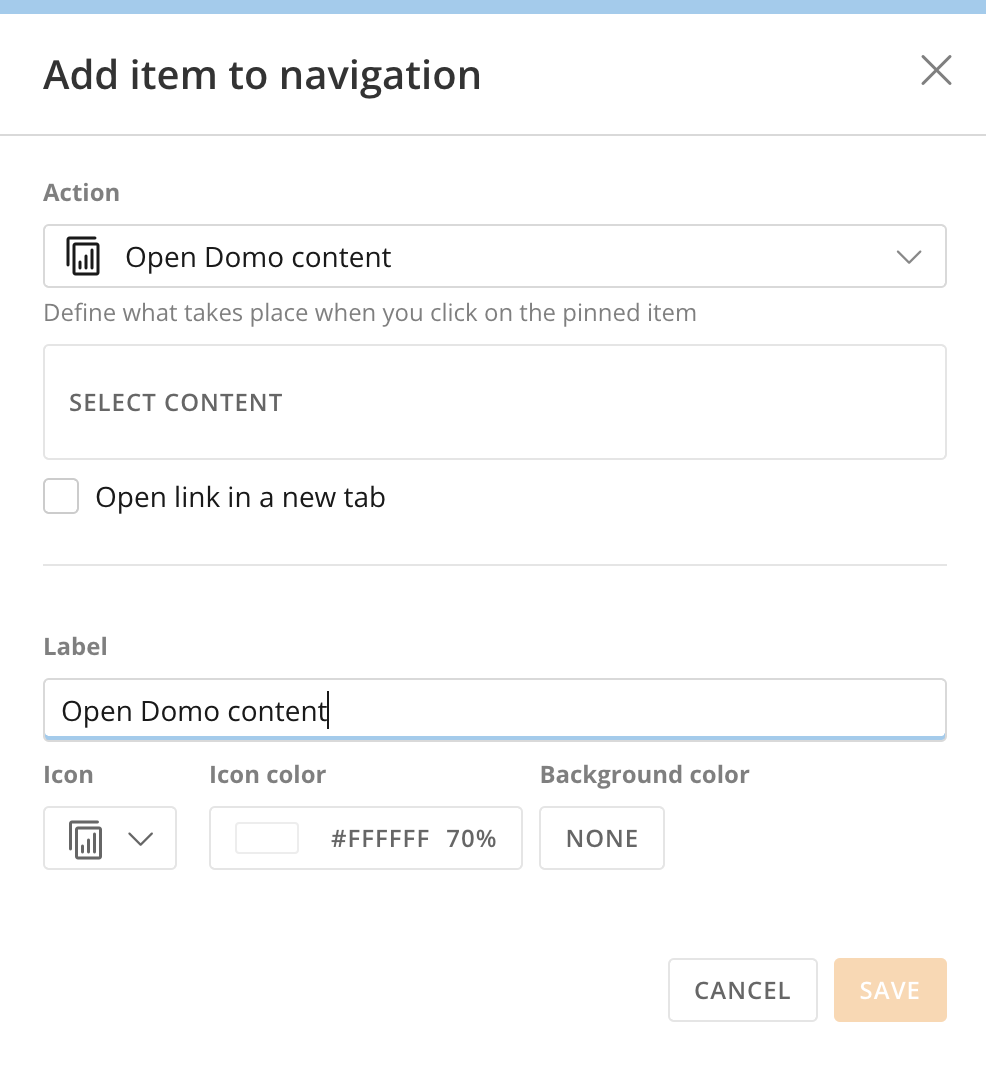The image size is (986, 1066).
Task: Click the chart icon in the Icon selector
Action: [x=86, y=839]
